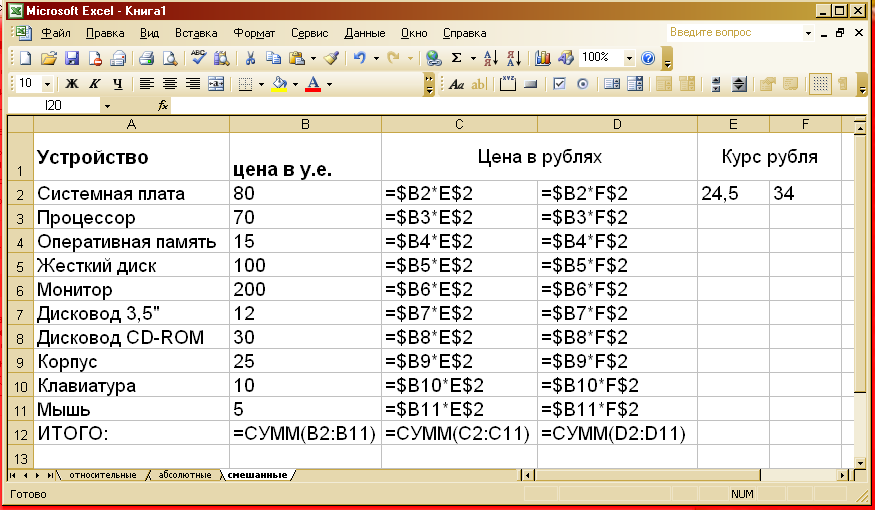This screenshot has width=875, height=510.
Task: Open the Research books icon
Action: click(x=222, y=57)
